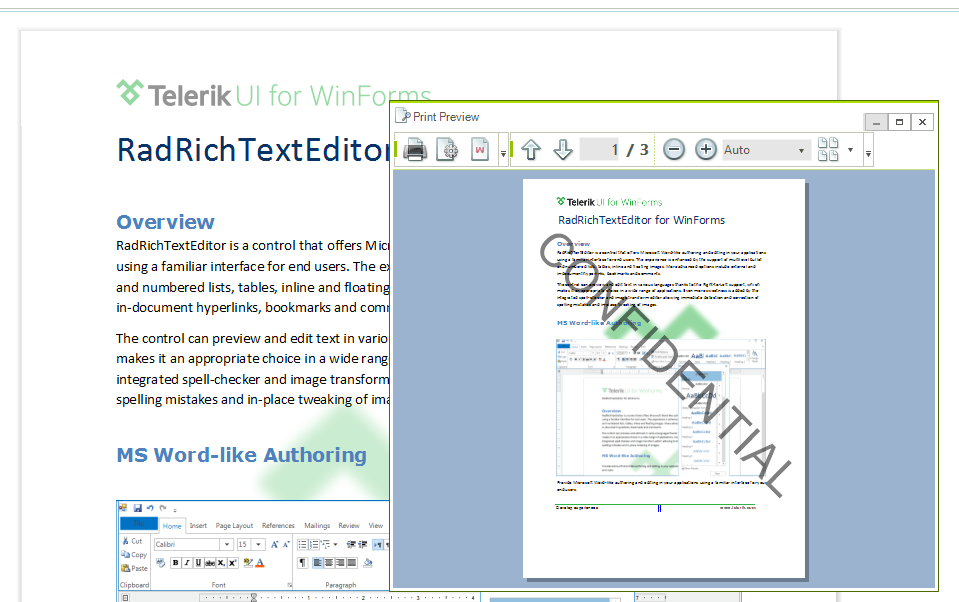Click the Print icon in Print Preview
Screen dimensions: 959x602
(x=415, y=149)
